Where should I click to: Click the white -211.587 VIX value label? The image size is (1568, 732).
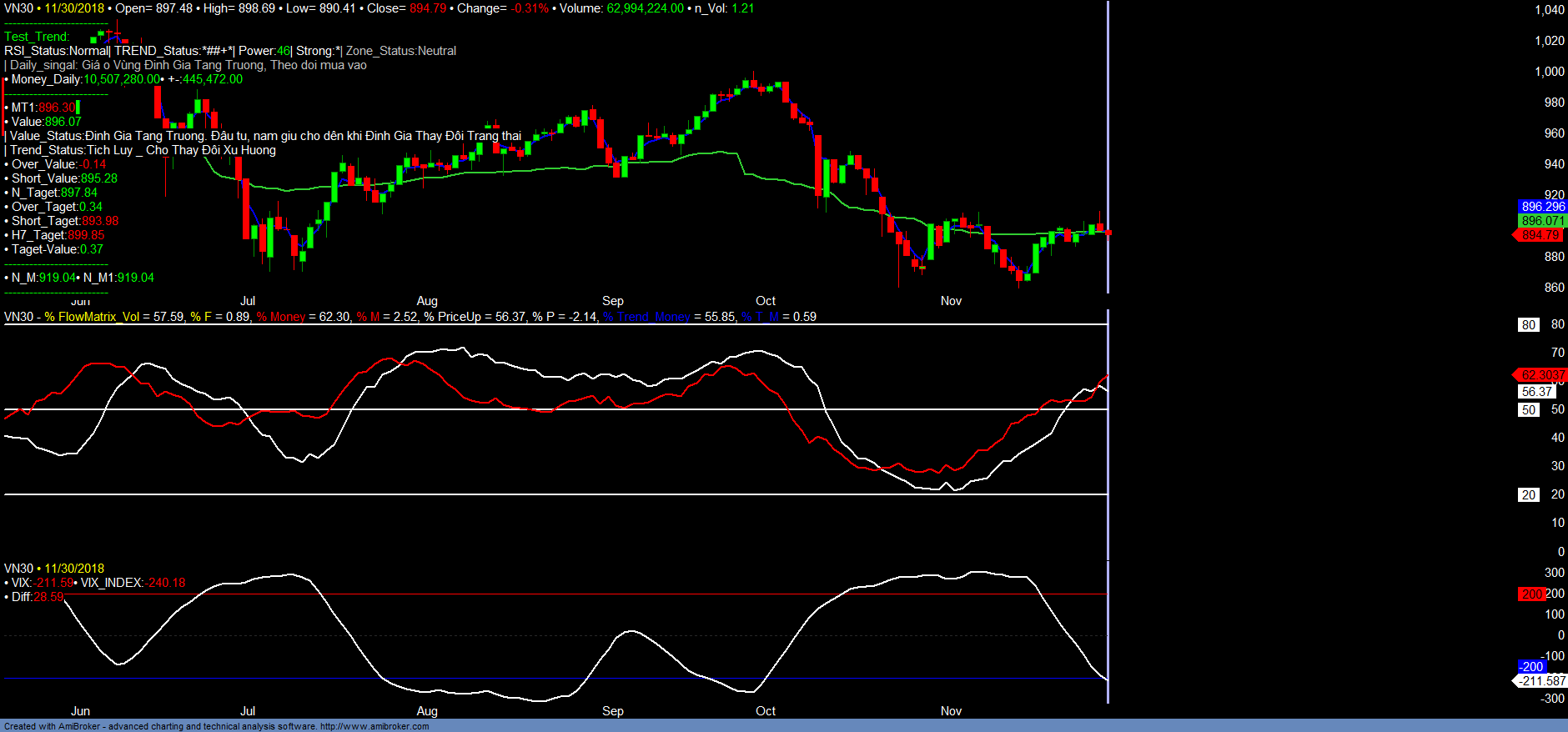pyautogui.click(x=1541, y=681)
